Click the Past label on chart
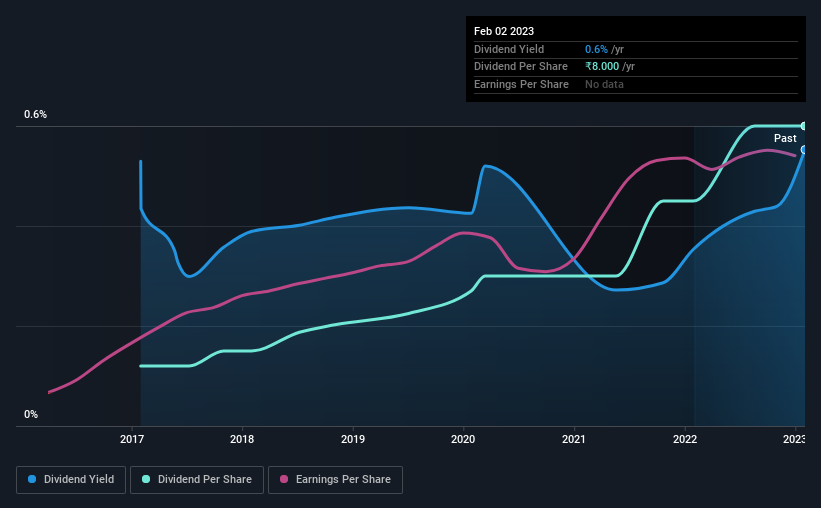This screenshot has height=508, width=821. tap(785, 138)
